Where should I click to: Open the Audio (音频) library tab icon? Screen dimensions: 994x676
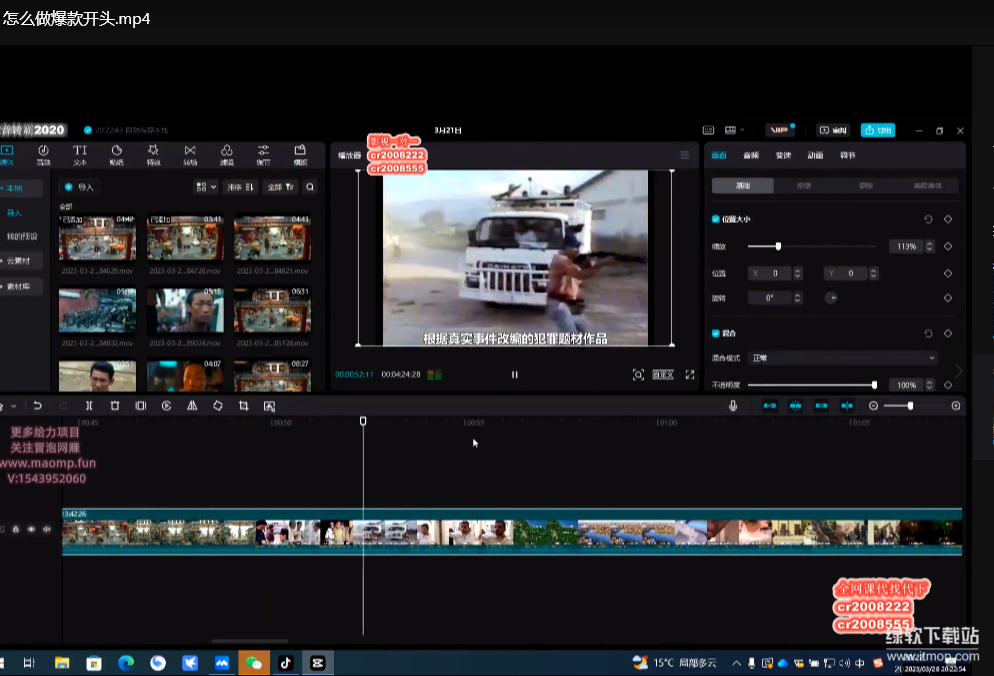pos(43,154)
